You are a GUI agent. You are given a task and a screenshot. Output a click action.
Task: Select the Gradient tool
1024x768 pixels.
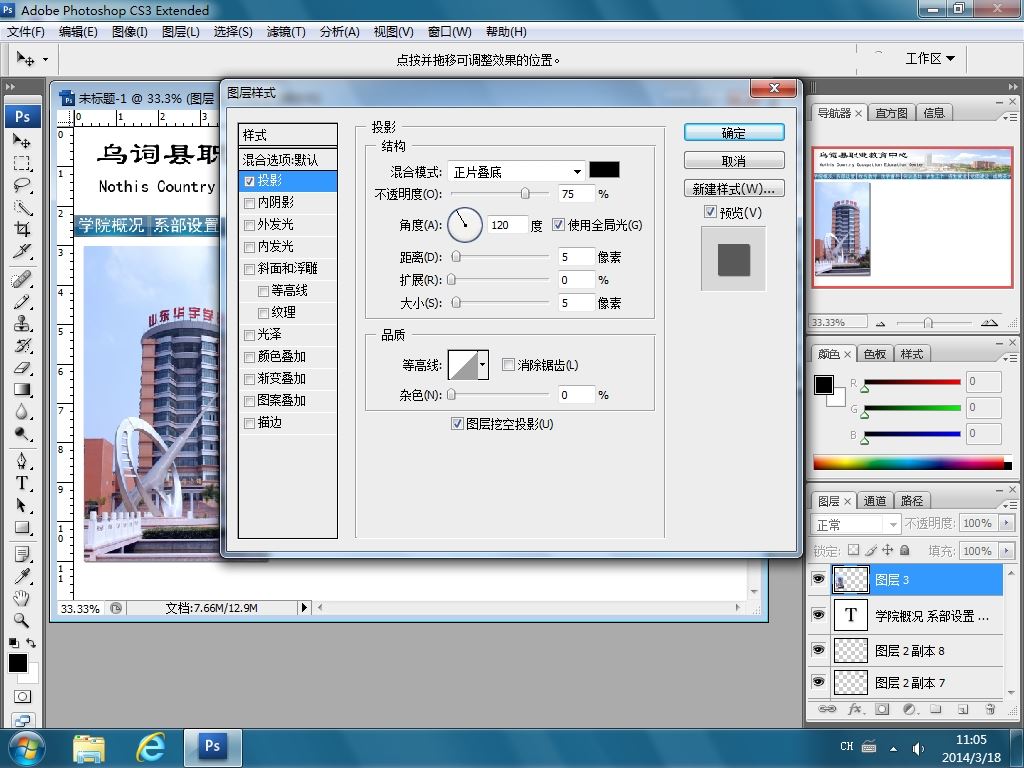click(x=22, y=391)
